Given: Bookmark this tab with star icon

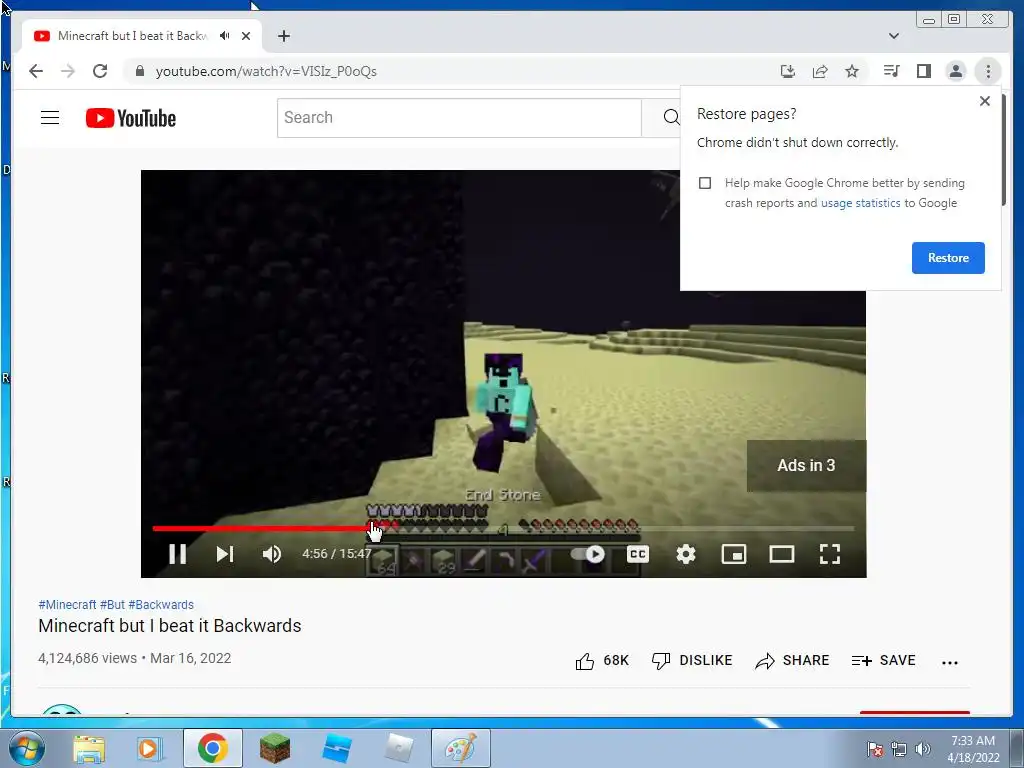Looking at the screenshot, I should pos(852,71).
